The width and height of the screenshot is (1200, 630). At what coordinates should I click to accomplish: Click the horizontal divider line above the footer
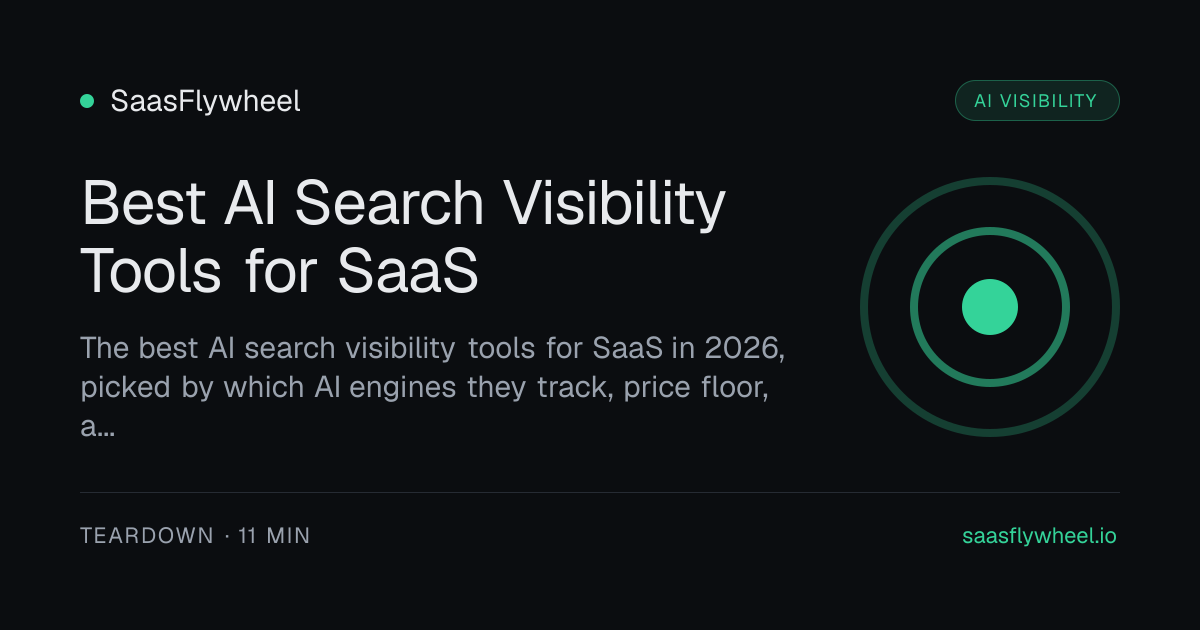click(x=600, y=492)
